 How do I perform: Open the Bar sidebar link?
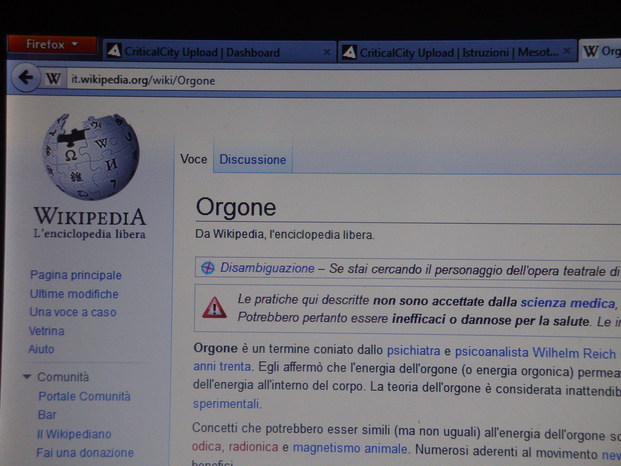[x=47, y=415]
